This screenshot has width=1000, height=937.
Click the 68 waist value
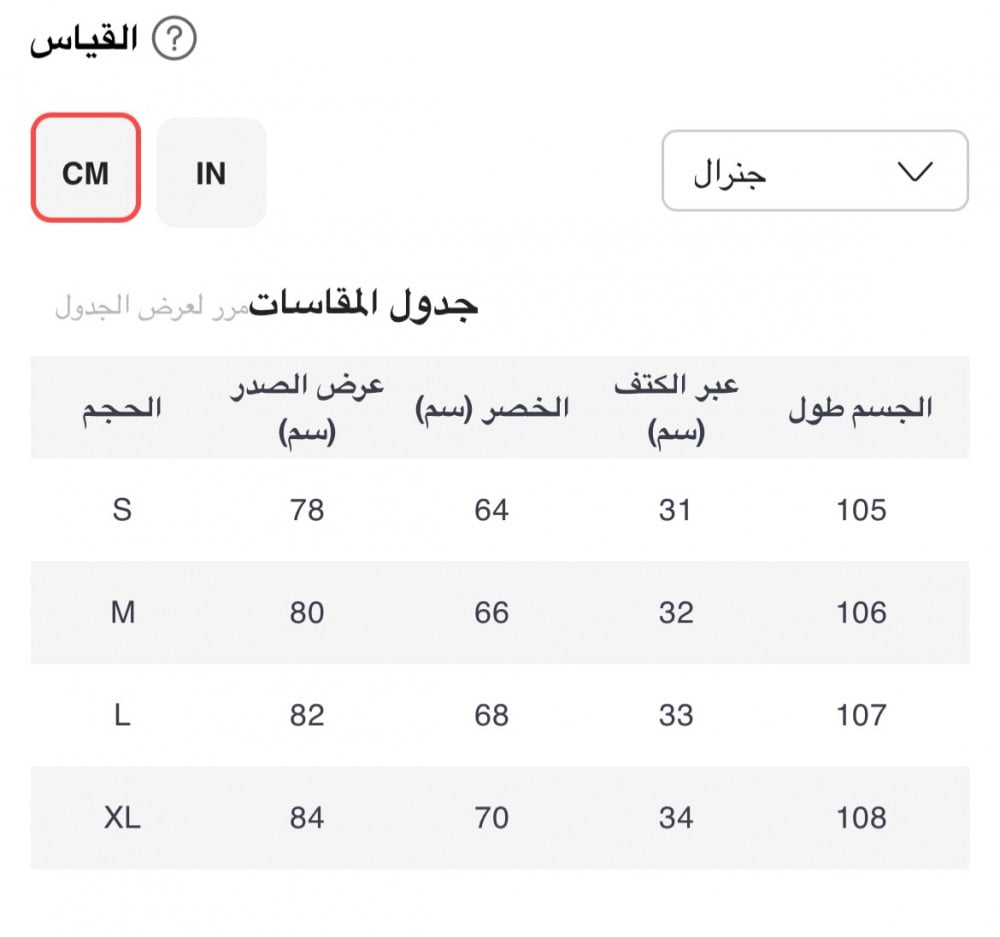click(492, 715)
